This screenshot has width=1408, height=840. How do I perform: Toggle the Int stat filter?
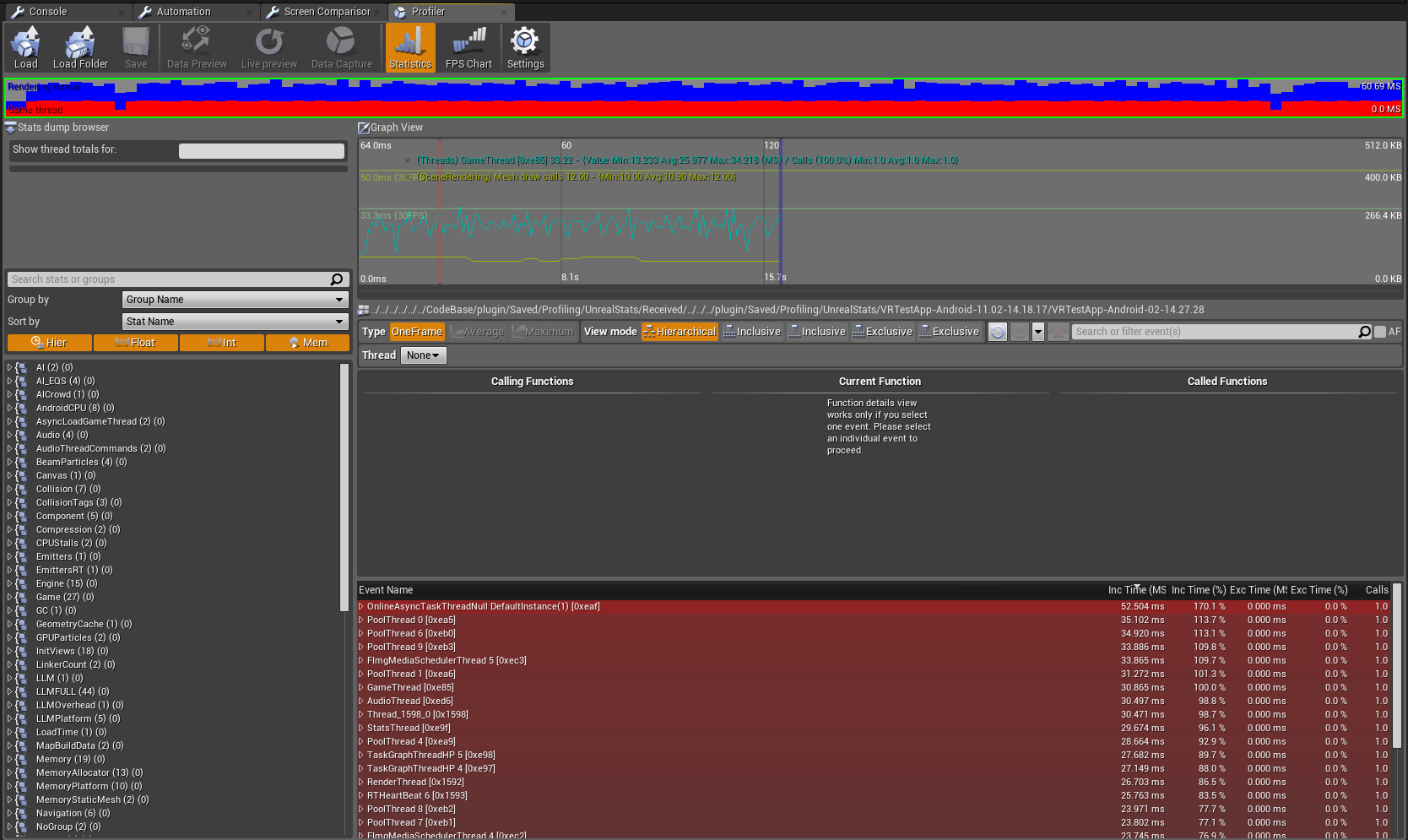222,343
